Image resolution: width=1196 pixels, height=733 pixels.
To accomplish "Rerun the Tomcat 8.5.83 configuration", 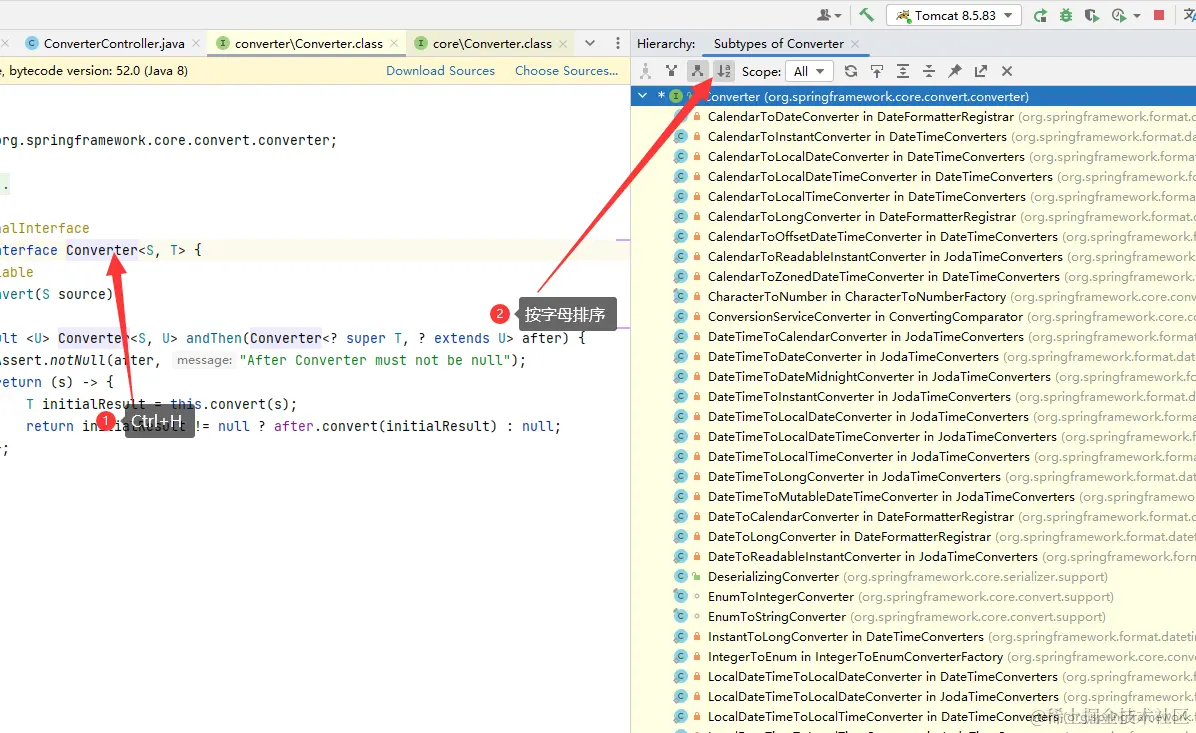I will 1040,15.
